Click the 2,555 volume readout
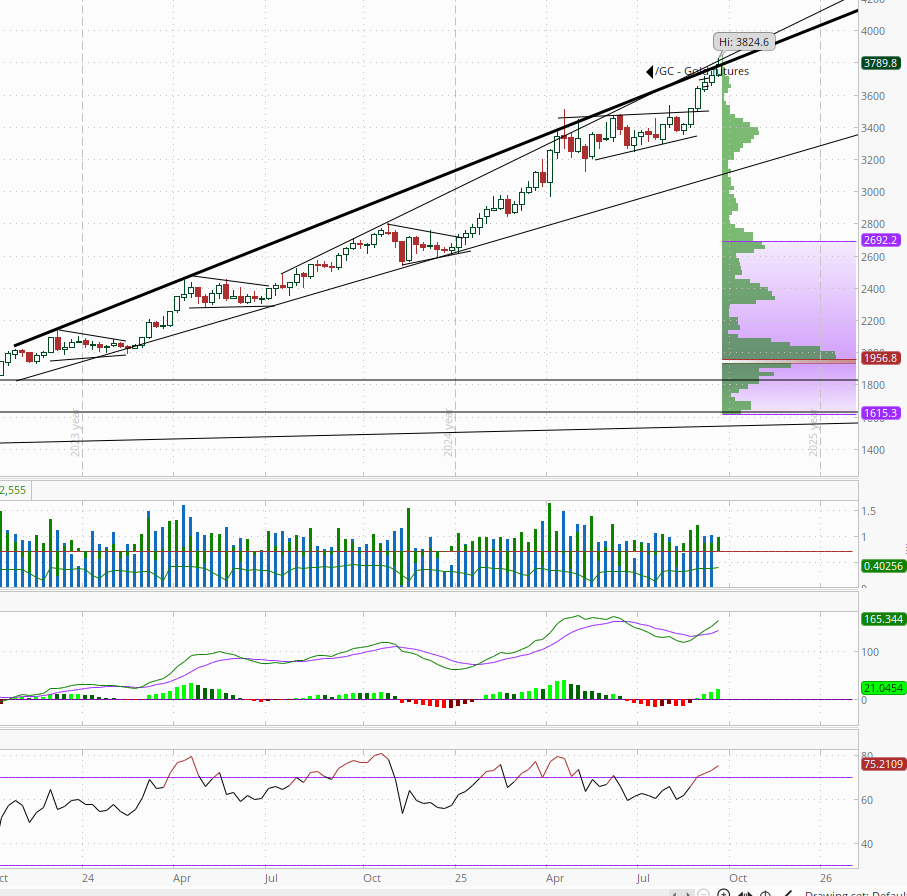Screen dimensions: 907x896 coord(13,490)
